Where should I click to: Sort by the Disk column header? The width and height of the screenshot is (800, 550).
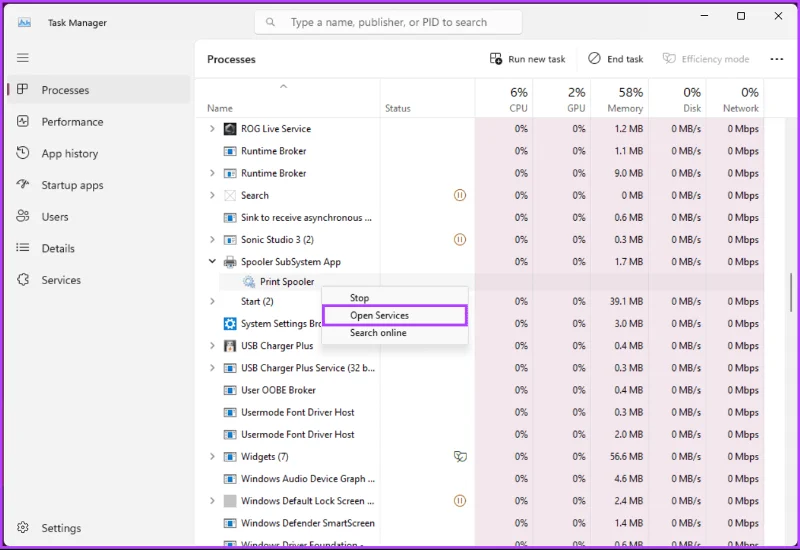[x=678, y=99]
